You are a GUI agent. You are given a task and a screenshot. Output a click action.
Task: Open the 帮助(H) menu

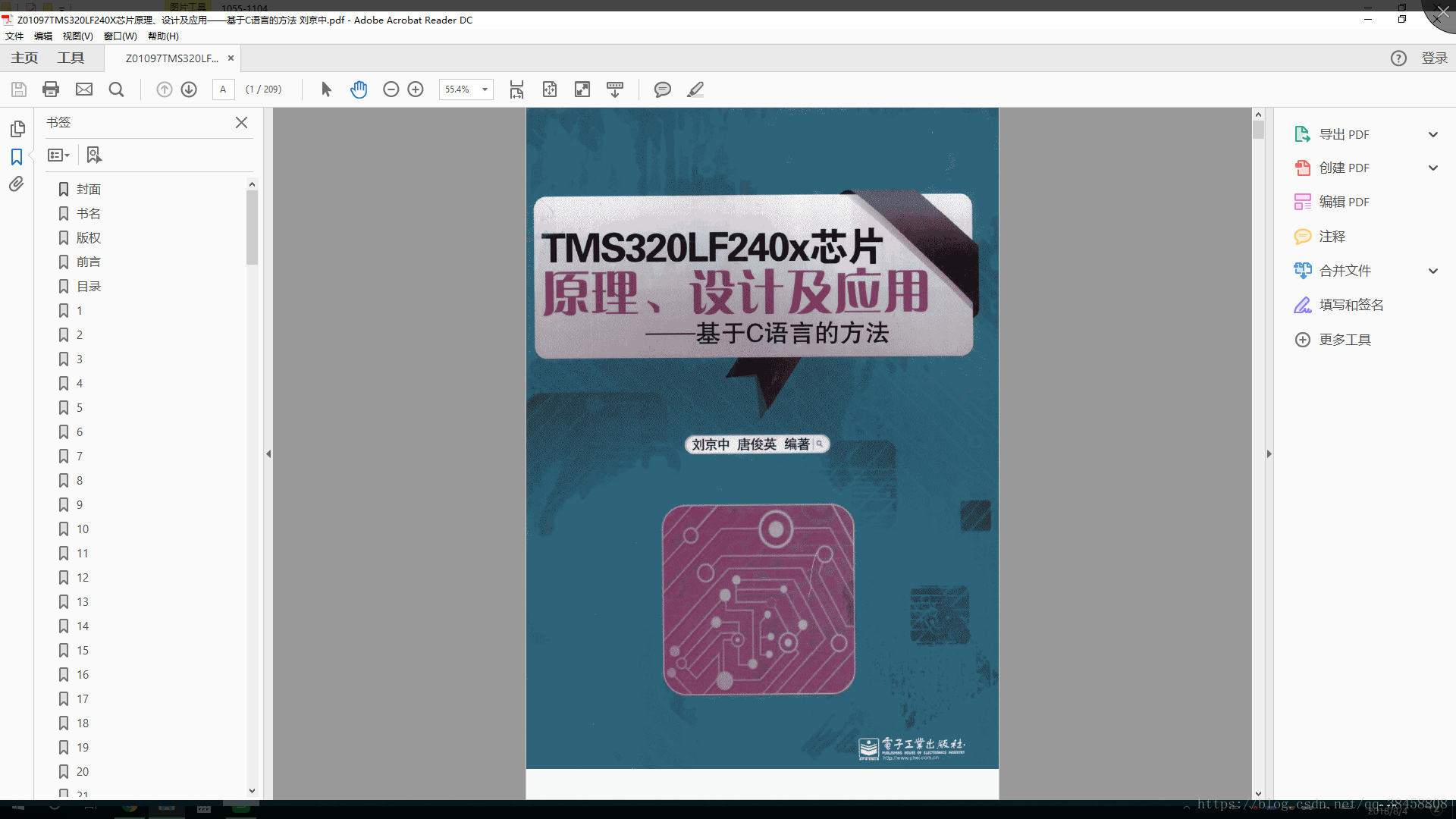(x=163, y=36)
